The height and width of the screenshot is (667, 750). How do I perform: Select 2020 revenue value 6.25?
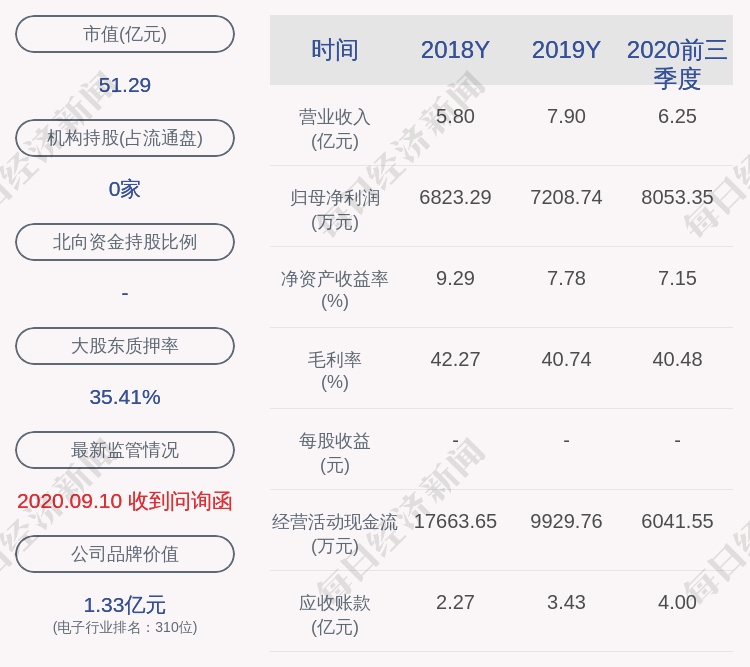(677, 116)
